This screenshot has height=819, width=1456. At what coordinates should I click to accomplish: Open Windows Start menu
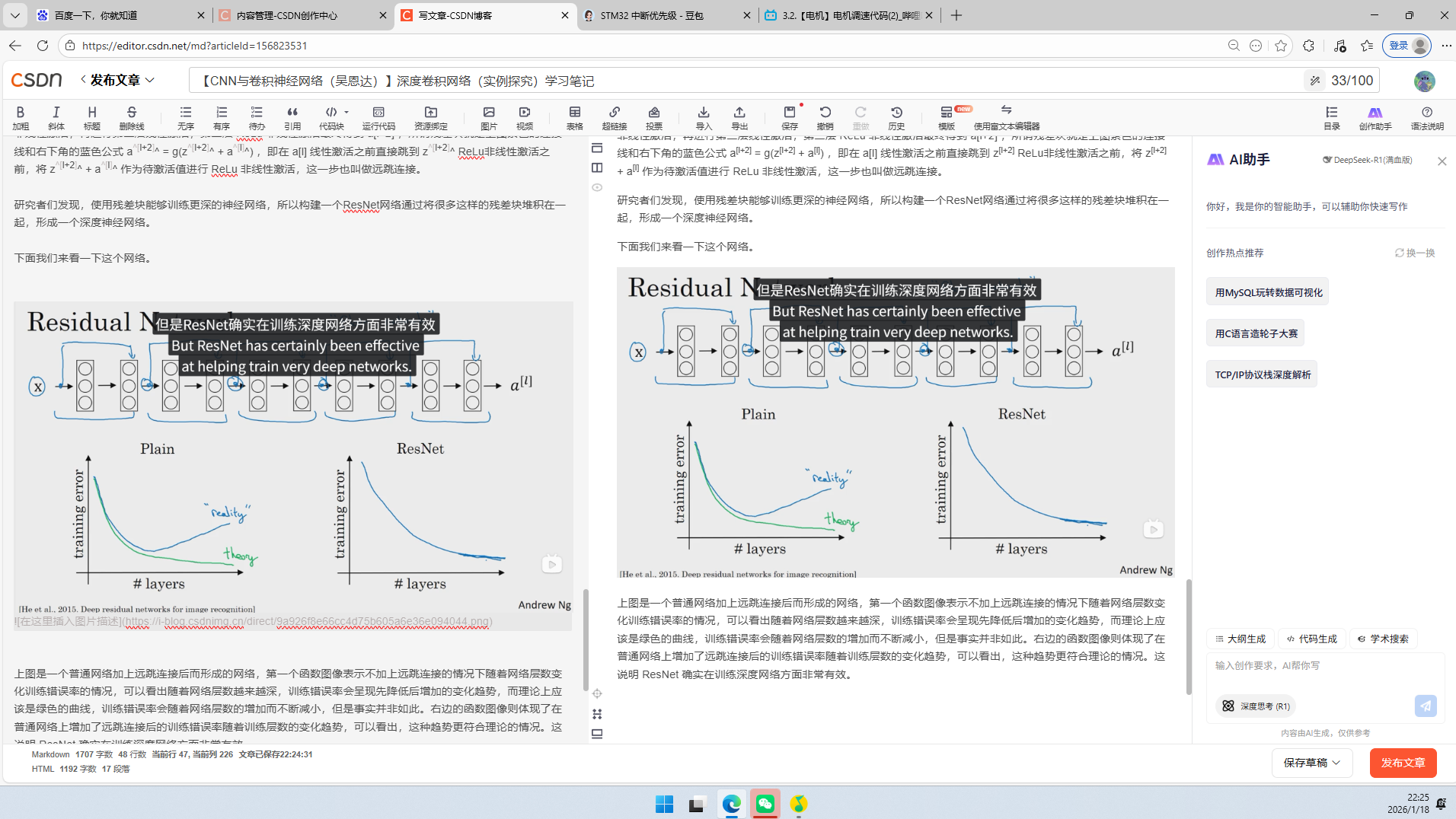(664, 804)
